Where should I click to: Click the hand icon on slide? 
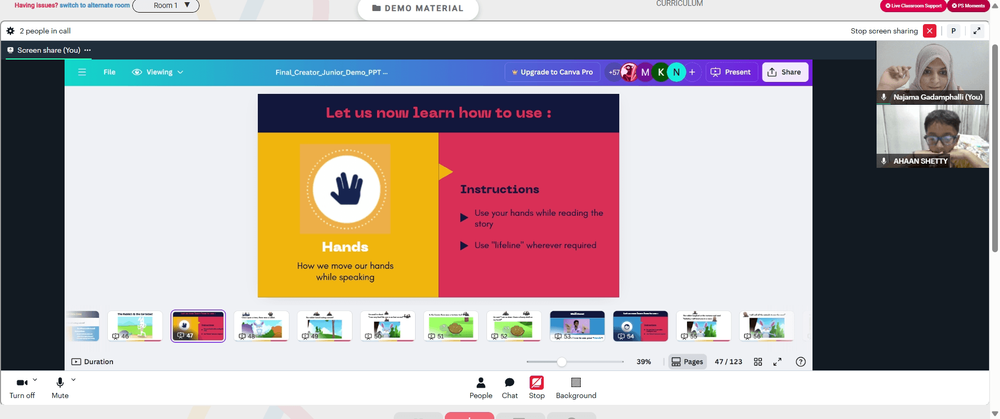346,189
